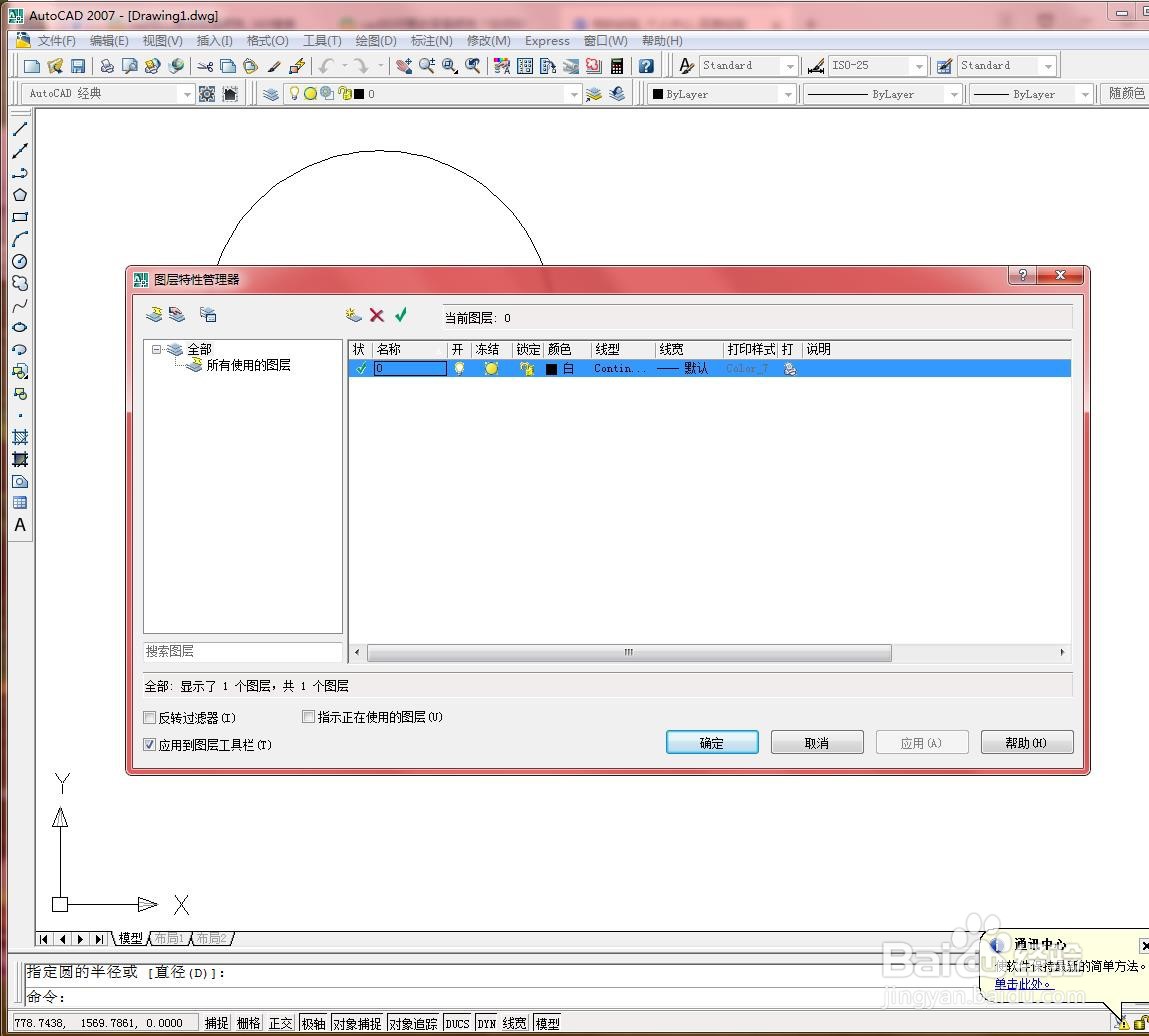Image resolution: width=1149 pixels, height=1036 pixels.
Task: Open the 格式(O) menu
Action: click(267, 41)
